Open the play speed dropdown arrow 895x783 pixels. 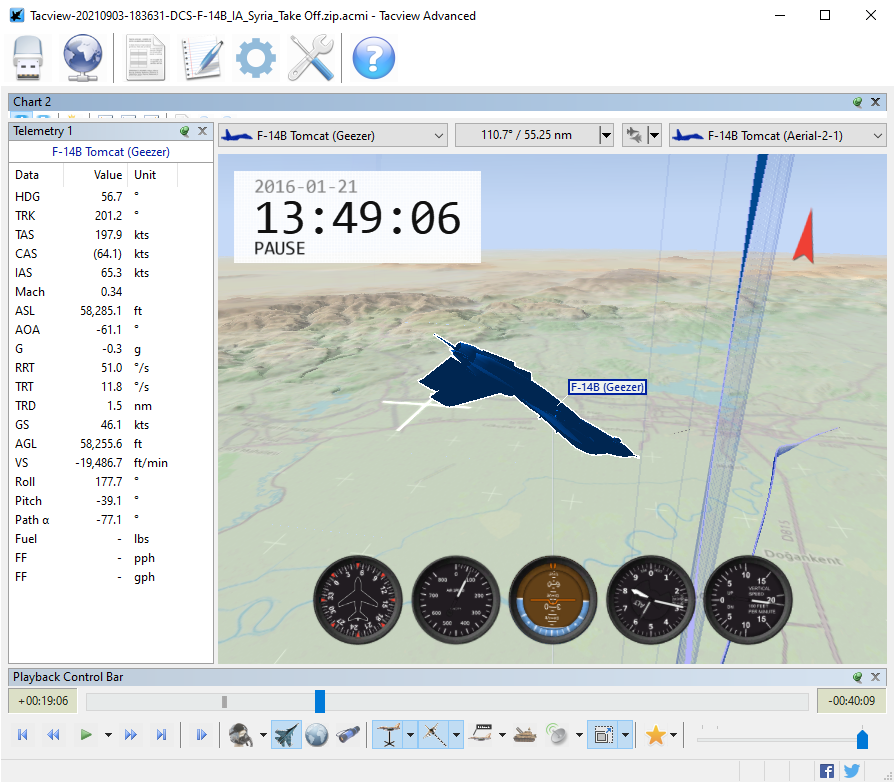pyautogui.click(x=108, y=735)
